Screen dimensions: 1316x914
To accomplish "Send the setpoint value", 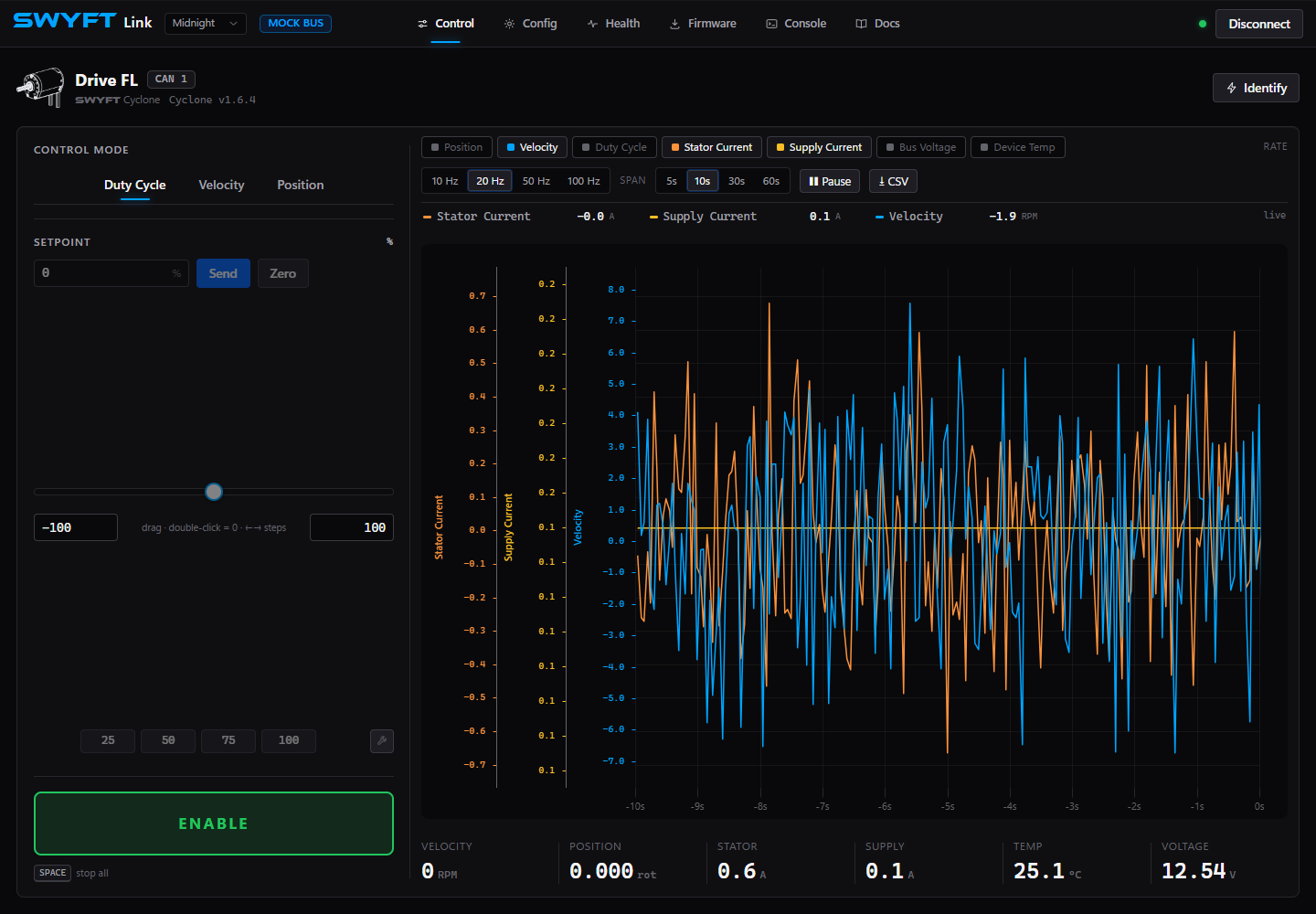I will pyautogui.click(x=223, y=273).
